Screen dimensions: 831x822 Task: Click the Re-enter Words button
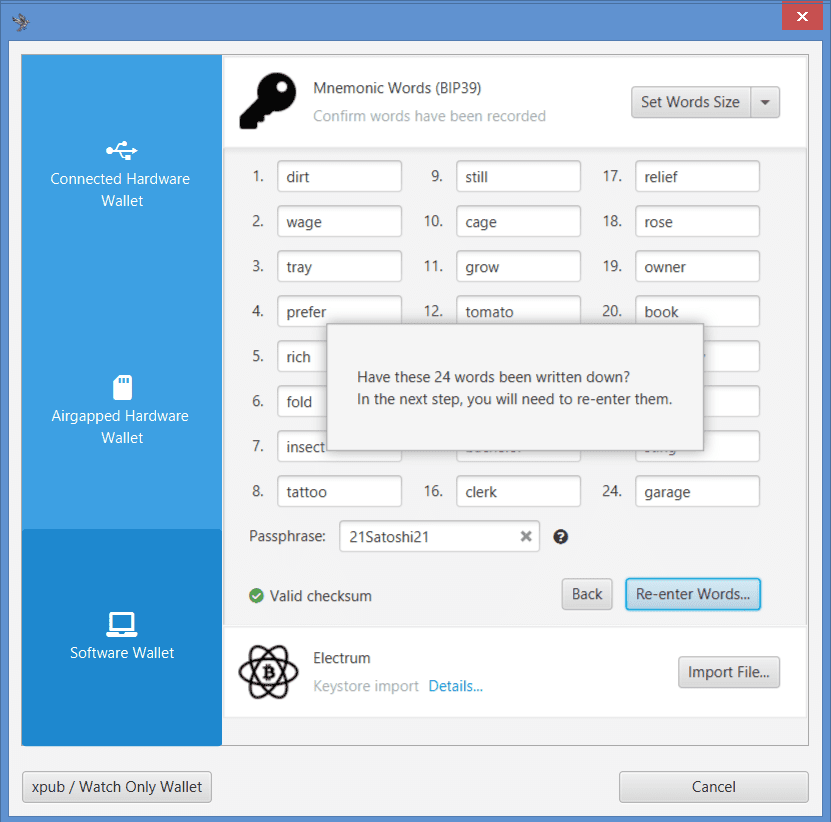[x=693, y=594]
